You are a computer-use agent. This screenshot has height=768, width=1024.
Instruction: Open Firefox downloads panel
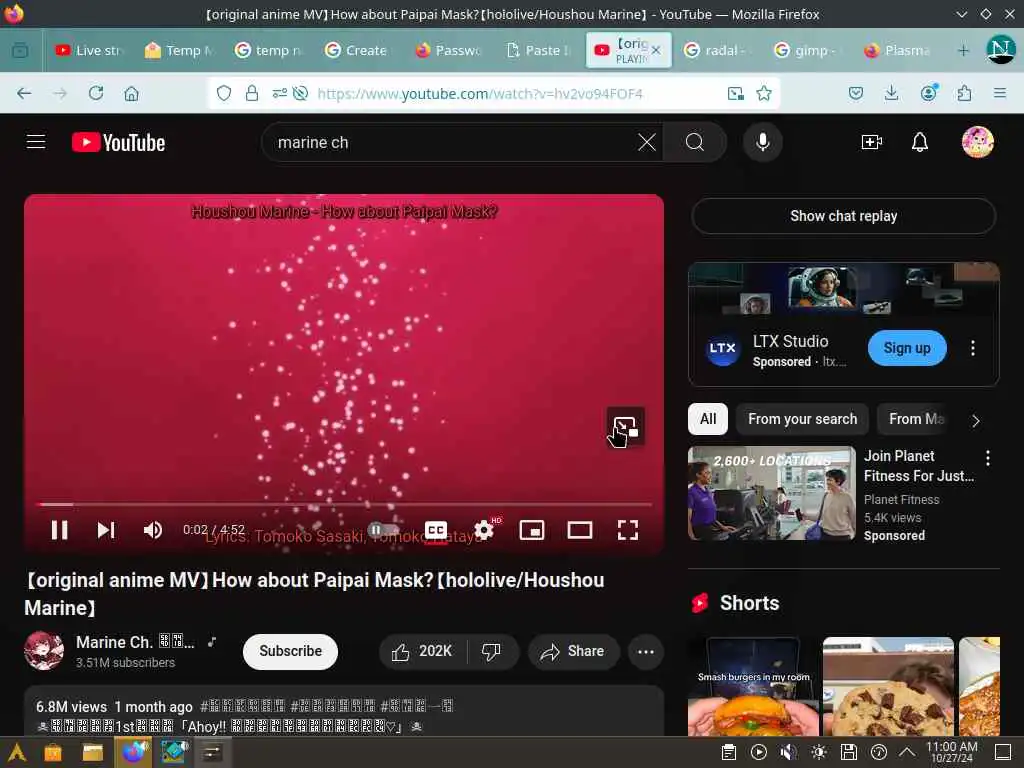coord(891,93)
